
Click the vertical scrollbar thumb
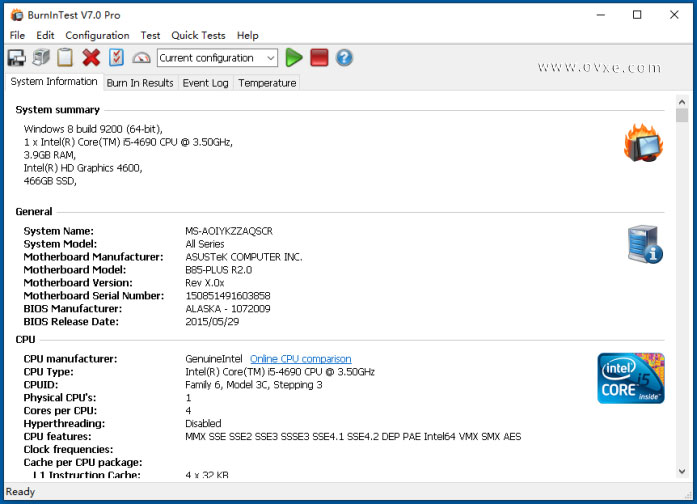[682, 115]
